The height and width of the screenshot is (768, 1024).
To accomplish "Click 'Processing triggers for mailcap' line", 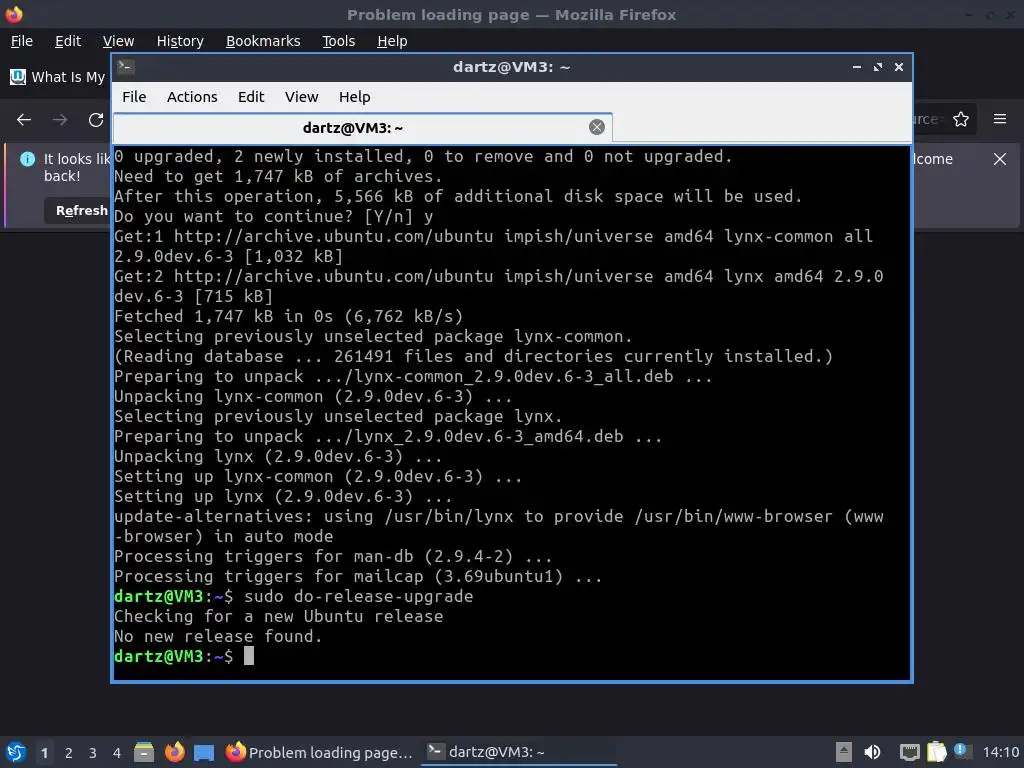I will click(358, 576).
